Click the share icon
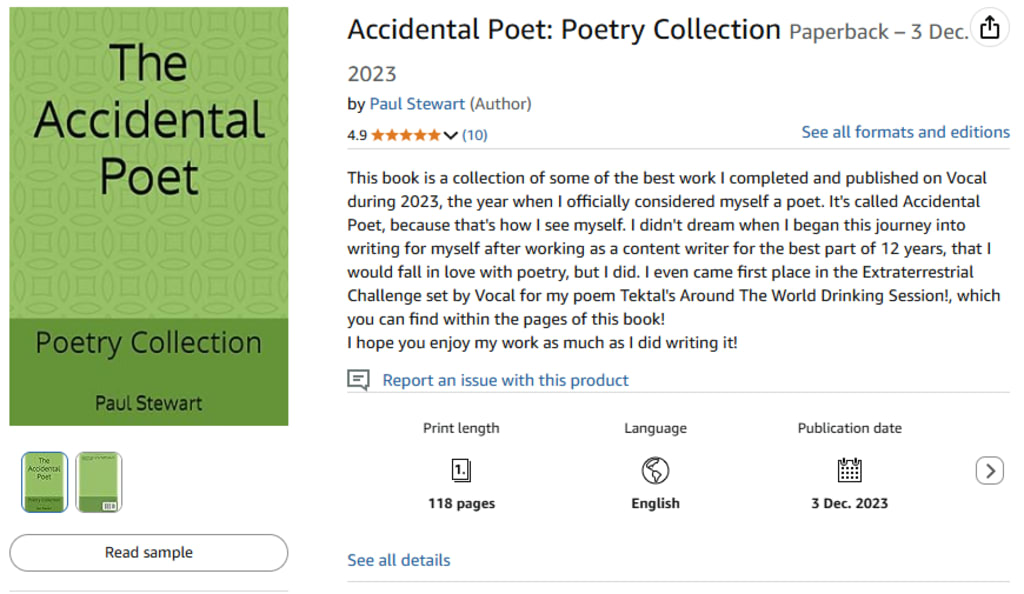The height and width of the screenshot is (594, 1024). click(989, 28)
